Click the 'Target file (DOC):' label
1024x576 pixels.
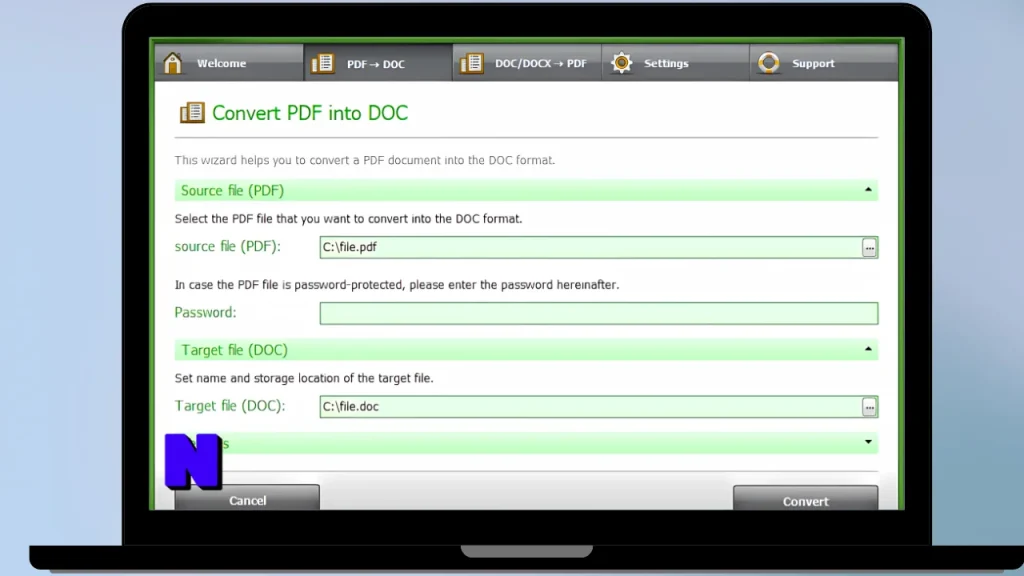[x=230, y=406]
